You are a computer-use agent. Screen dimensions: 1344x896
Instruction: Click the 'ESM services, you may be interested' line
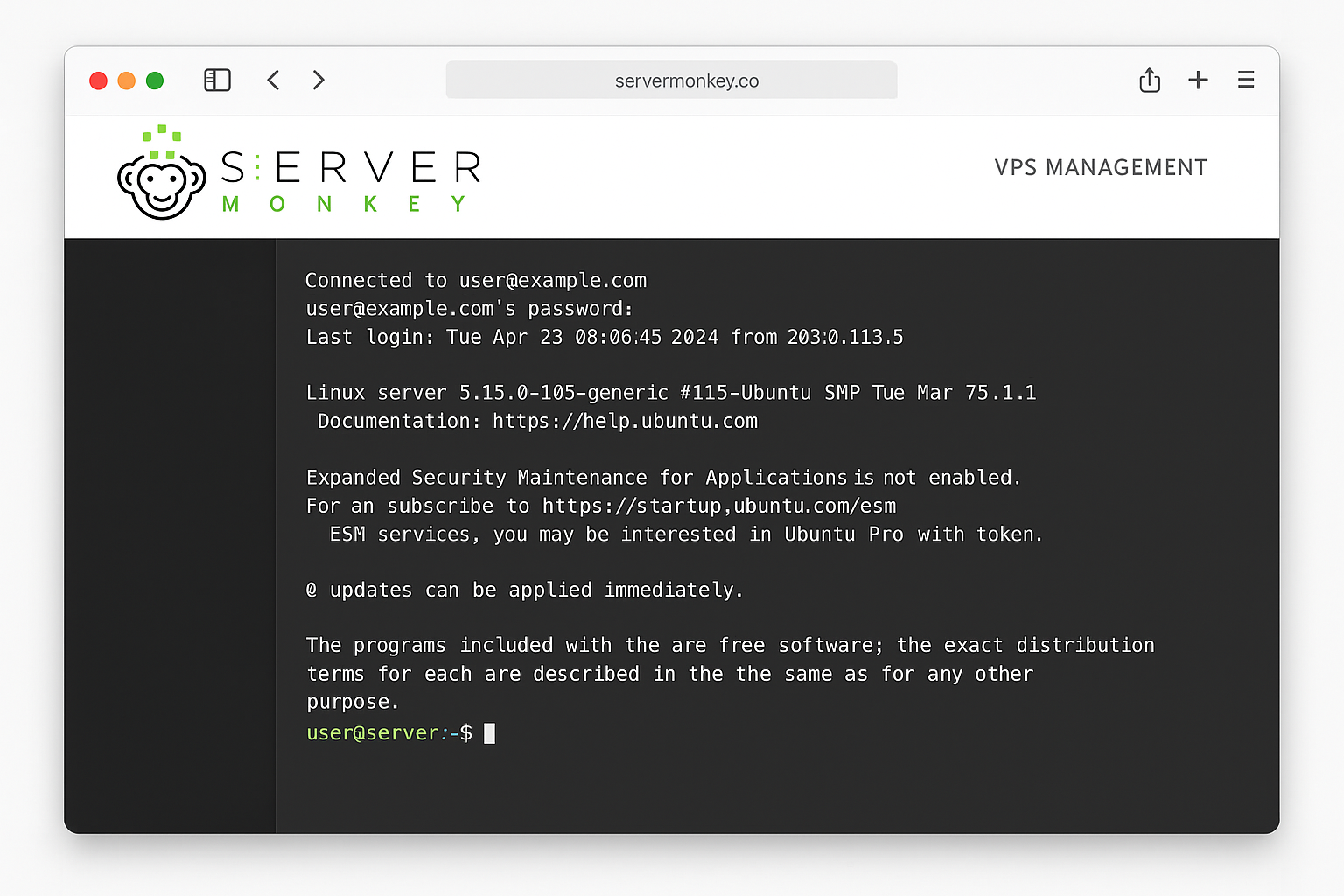click(686, 534)
